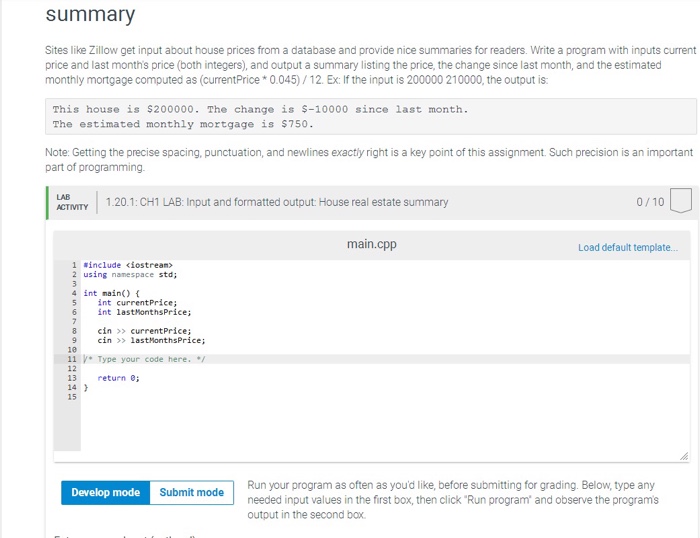
Task: Switch to Develop mode
Action: [105, 492]
